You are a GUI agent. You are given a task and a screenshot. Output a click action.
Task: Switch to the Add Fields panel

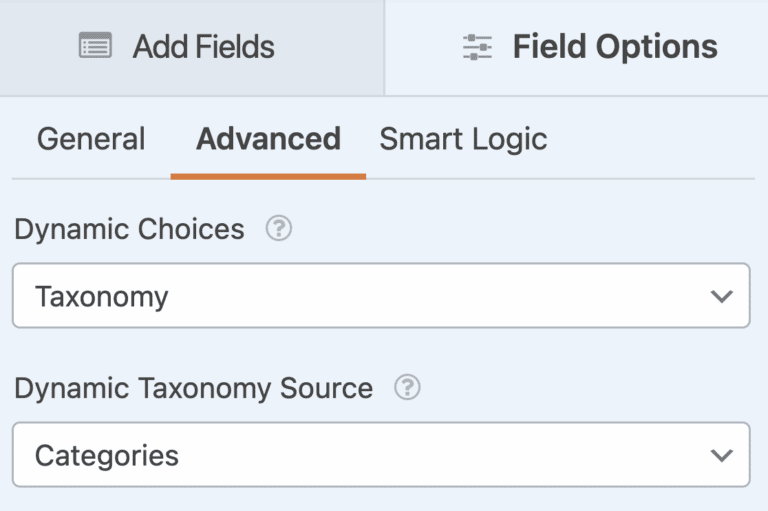click(191, 47)
